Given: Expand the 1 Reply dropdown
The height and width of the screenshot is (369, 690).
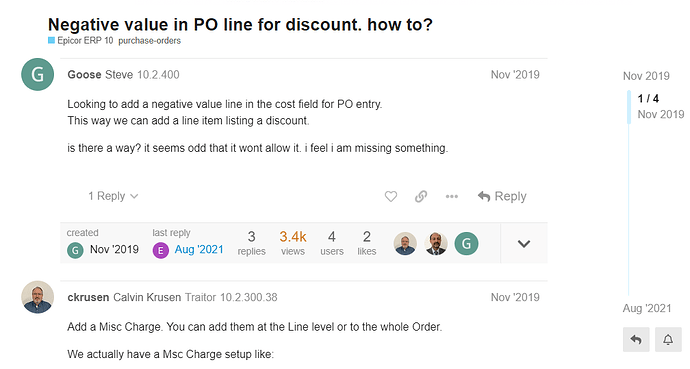Looking at the screenshot, I should (x=114, y=196).
